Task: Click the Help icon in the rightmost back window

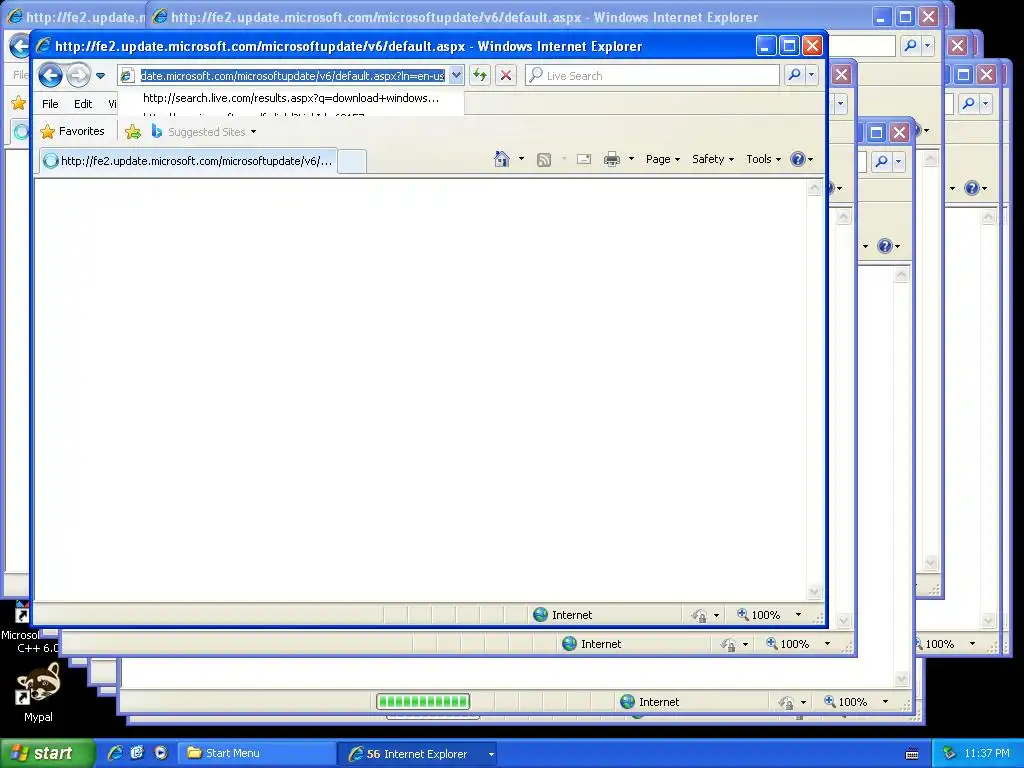Action: 972,188
